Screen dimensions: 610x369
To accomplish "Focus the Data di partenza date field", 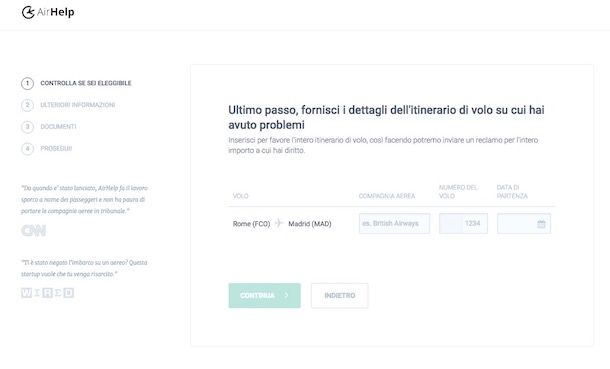I will click(524, 224).
